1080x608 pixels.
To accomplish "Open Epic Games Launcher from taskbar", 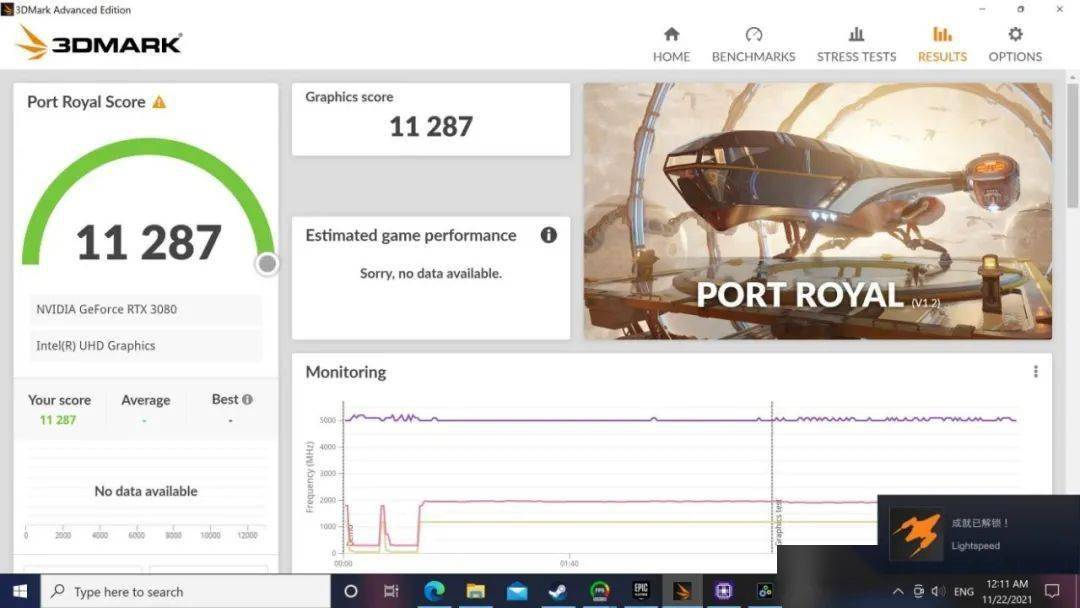I will pyautogui.click(x=641, y=591).
